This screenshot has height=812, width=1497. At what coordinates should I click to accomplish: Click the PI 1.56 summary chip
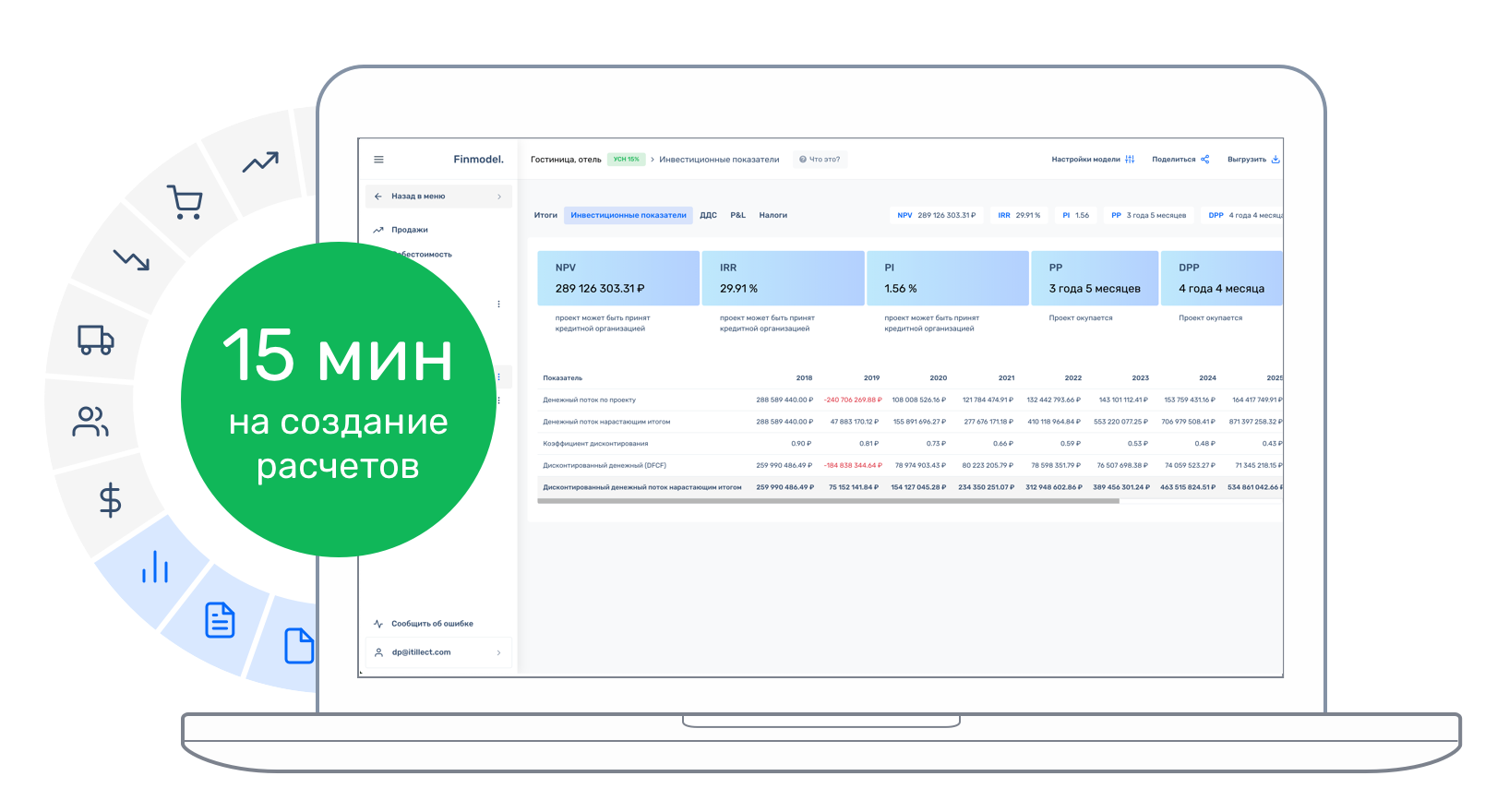coord(1076,215)
